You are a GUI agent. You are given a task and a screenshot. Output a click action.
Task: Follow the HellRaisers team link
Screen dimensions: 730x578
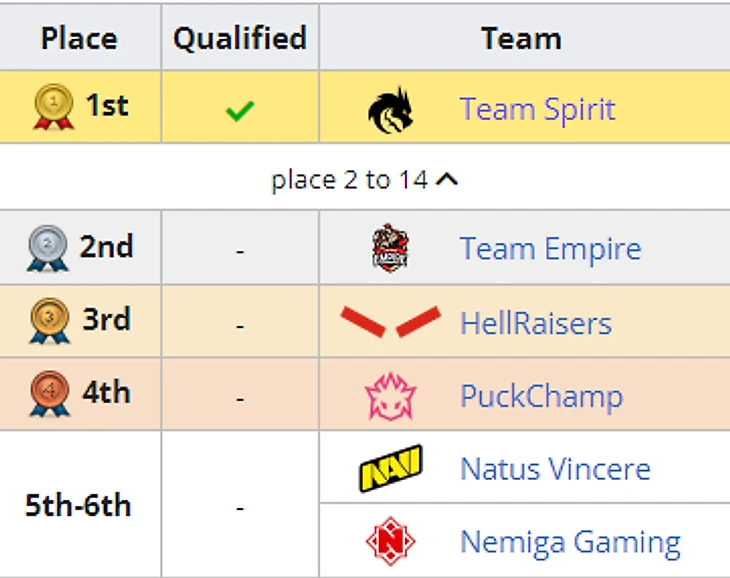point(535,322)
